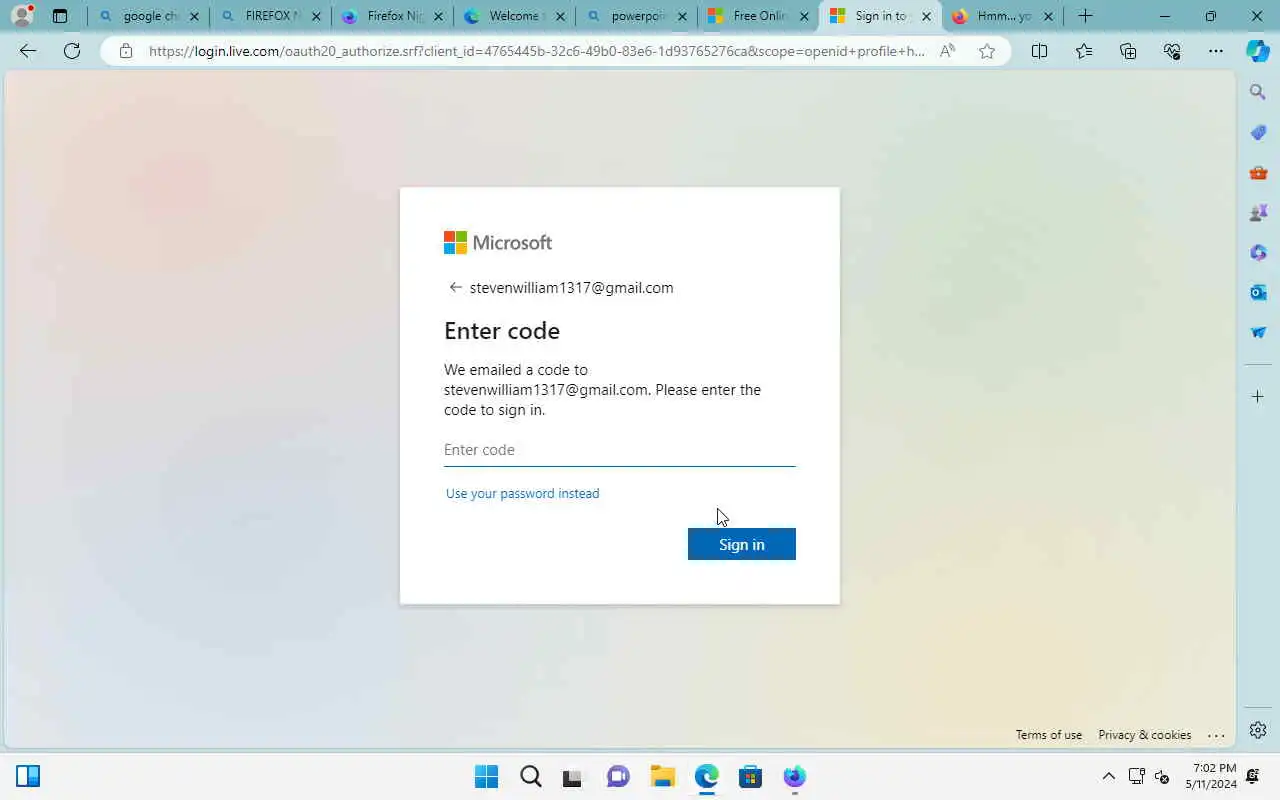Switch to the 'powerpoin' search tab
The width and height of the screenshot is (1280, 800).
click(638, 16)
